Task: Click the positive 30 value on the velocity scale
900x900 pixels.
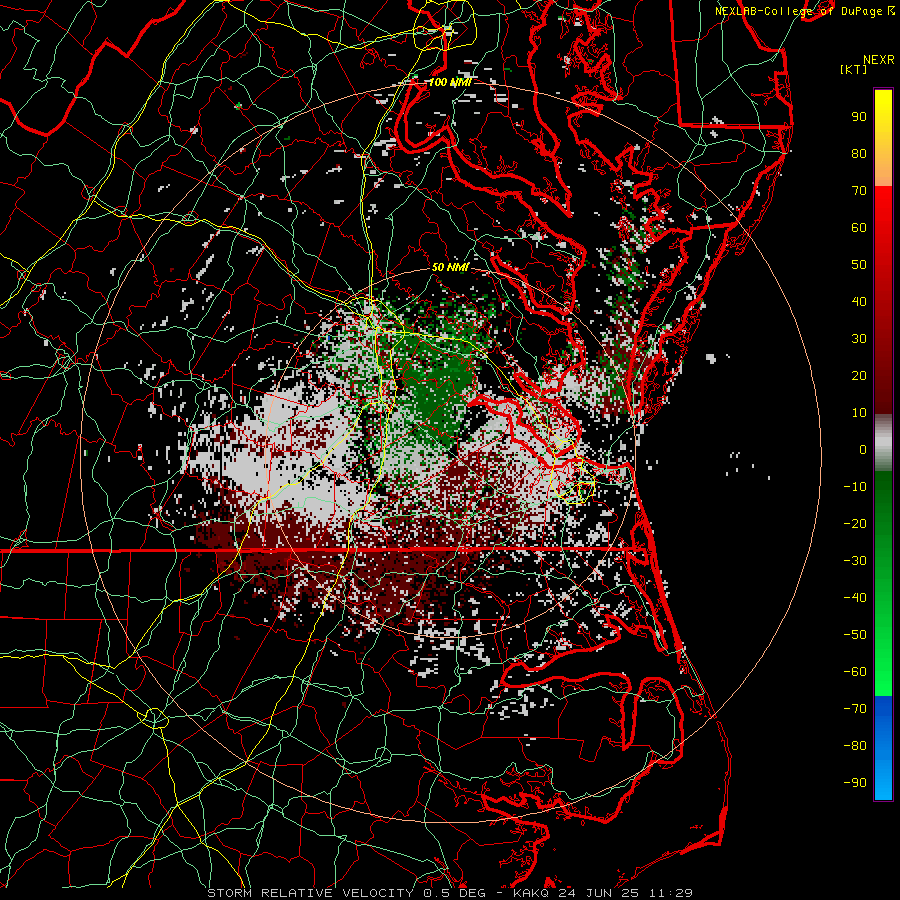Action: (x=859, y=339)
